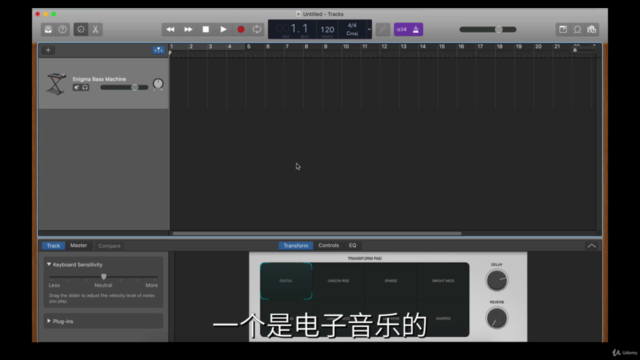
Task: Click the Stop button
Action: click(x=206, y=29)
